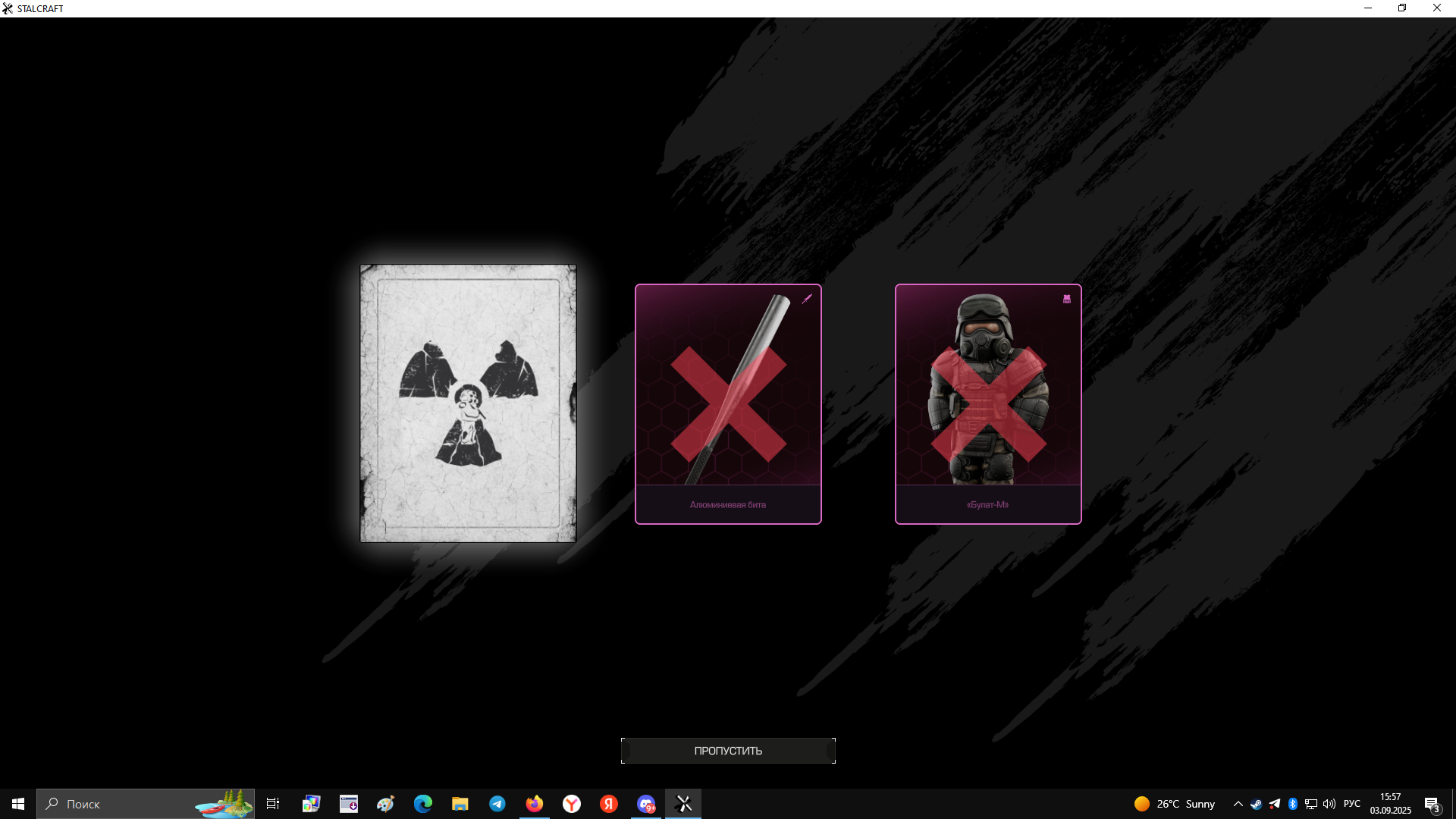Close the STALCRAFT window
The image size is (1456, 819).
pyautogui.click(x=1437, y=8)
